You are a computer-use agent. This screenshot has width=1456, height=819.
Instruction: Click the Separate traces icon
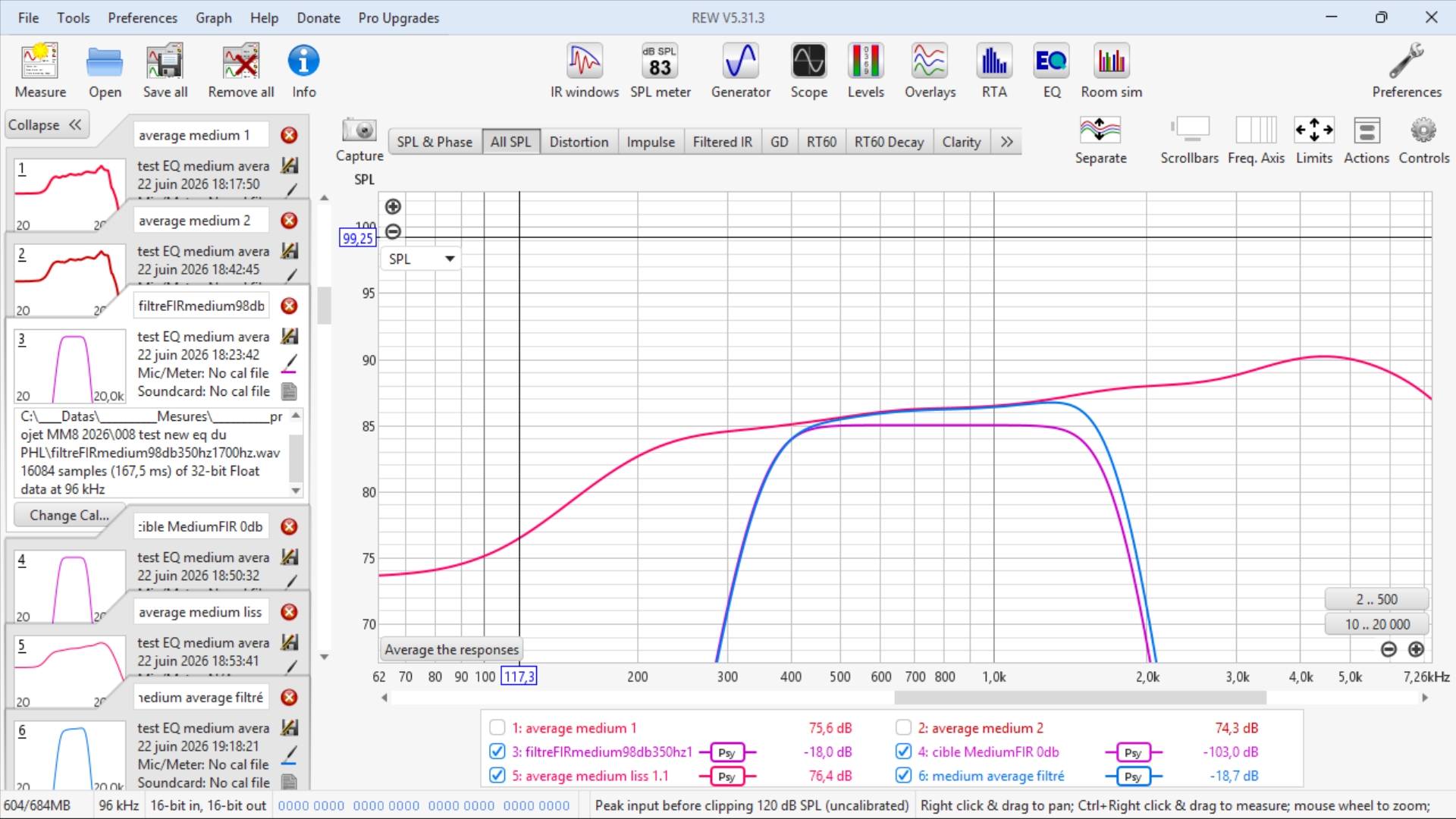(x=1101, y=140)
